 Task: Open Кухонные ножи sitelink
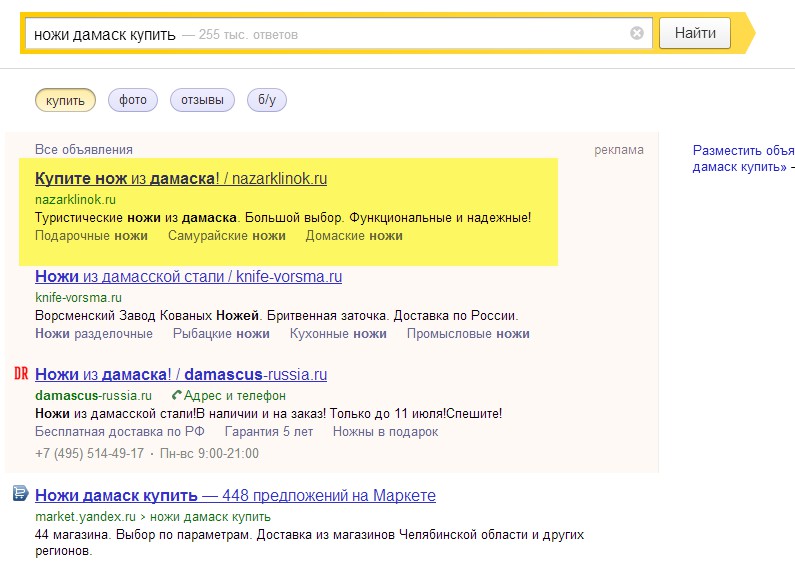click(x=338, y=334)
